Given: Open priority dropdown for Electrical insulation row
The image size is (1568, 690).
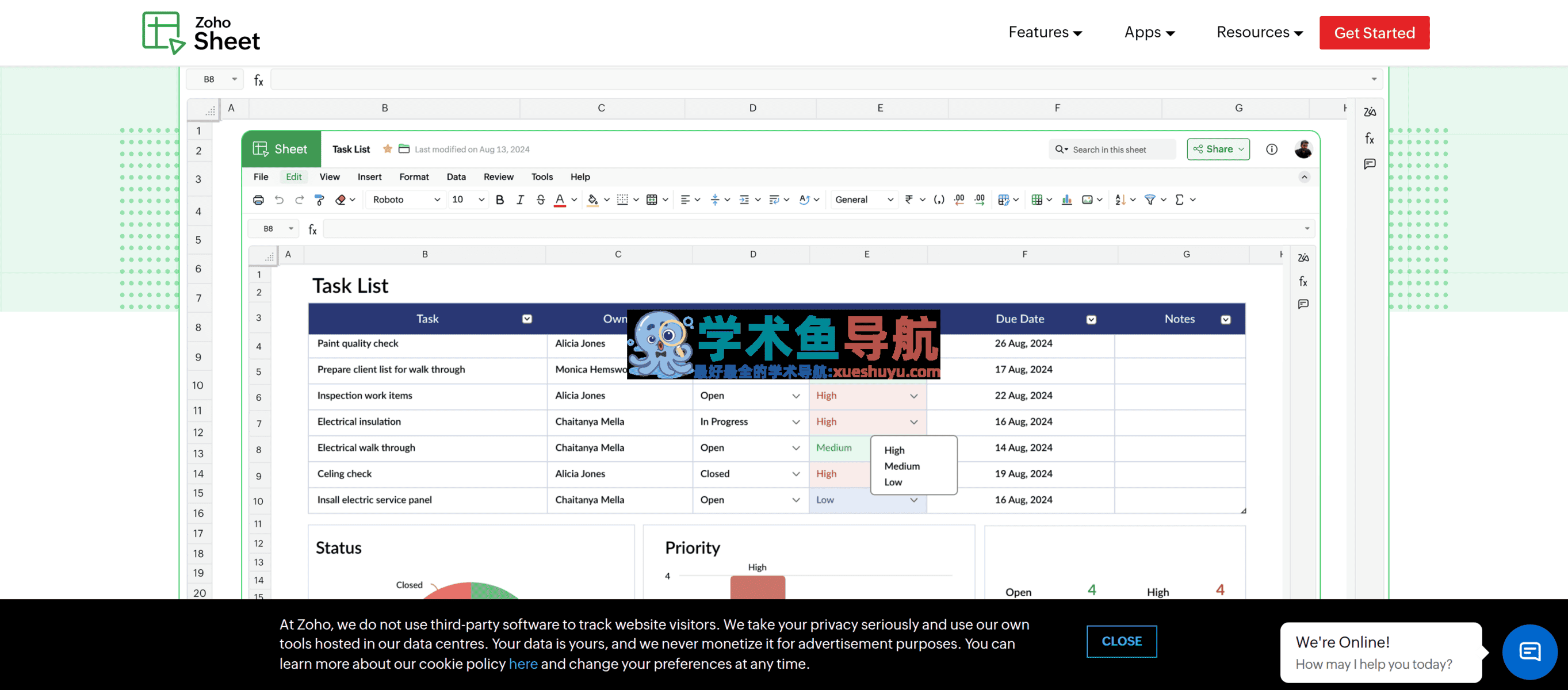Looking at the screenshot, I should pyautogui.click(x=913, y=421).
